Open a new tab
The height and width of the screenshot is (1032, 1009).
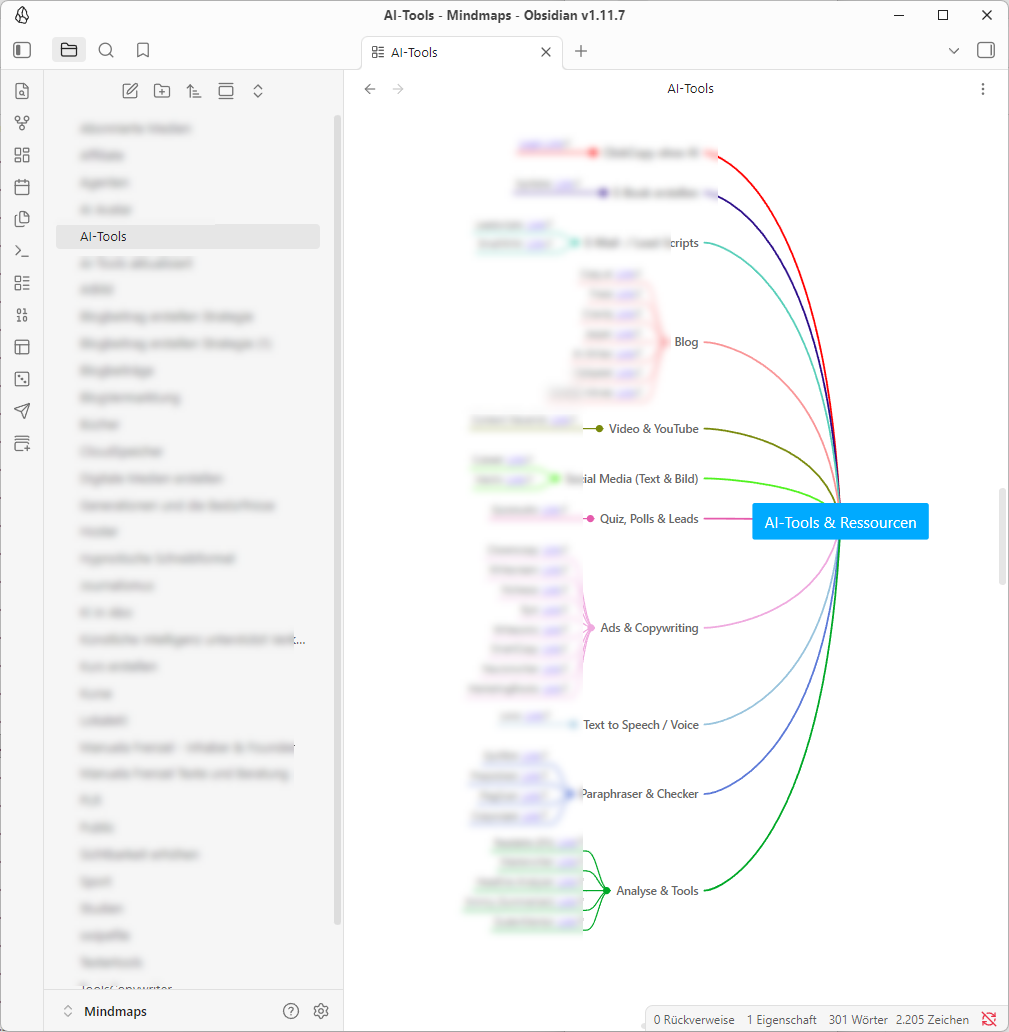tap(581, 52)
